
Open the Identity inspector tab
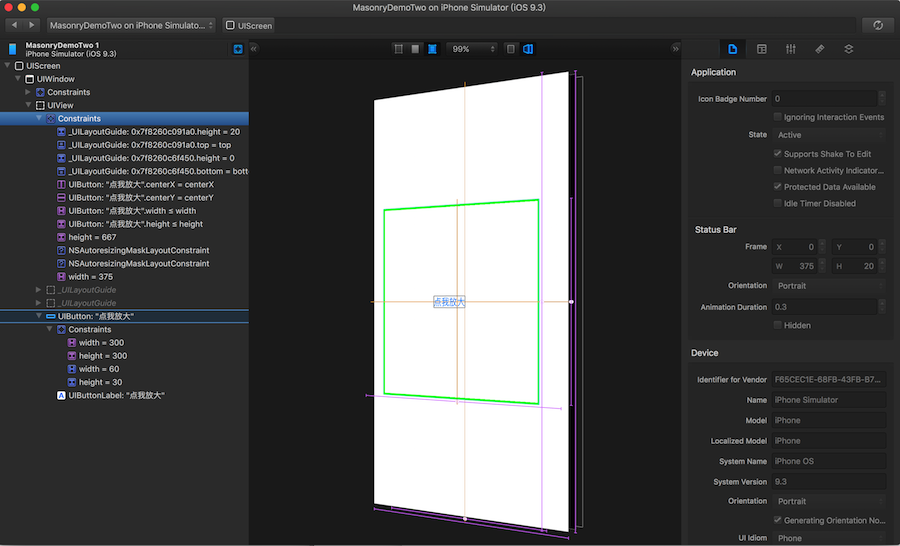[762, 49]
